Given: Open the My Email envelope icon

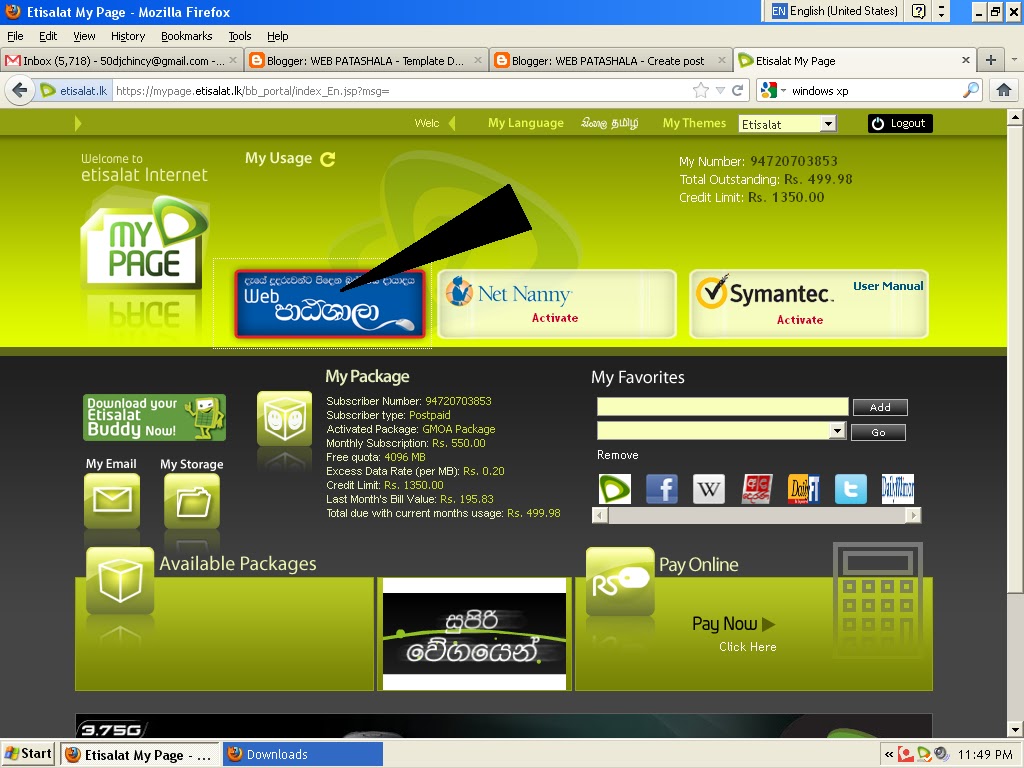Looking at the screenshot, I should pyautogui.click(x=112, y=500).
